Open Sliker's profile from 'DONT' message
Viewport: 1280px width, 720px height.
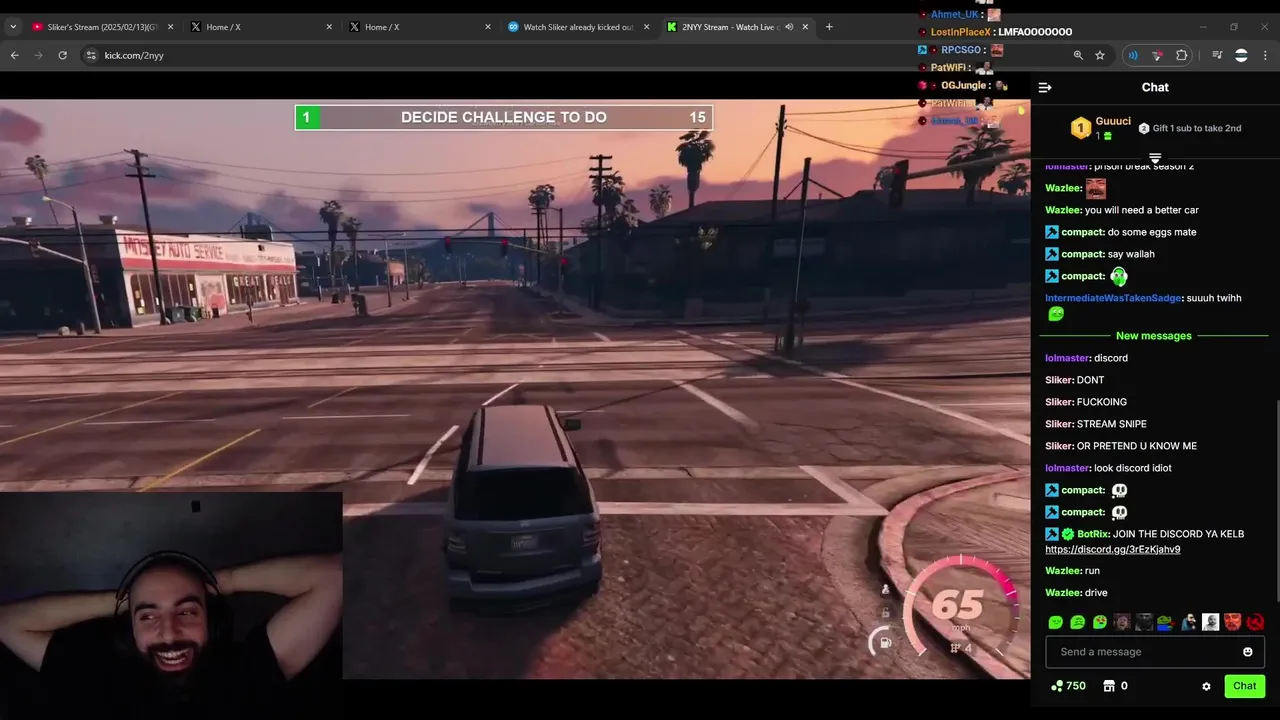(x=1059, y=380)
